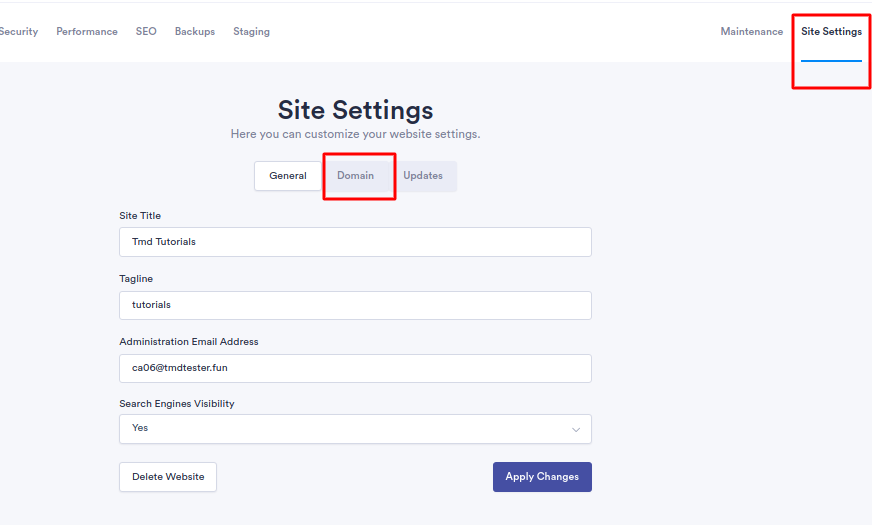Image resolution: width=872 pixels, height=525 pixels.
Task: Click the "Administration Email Address" label text
Action: pyautogui.click(x=189, y=342)
